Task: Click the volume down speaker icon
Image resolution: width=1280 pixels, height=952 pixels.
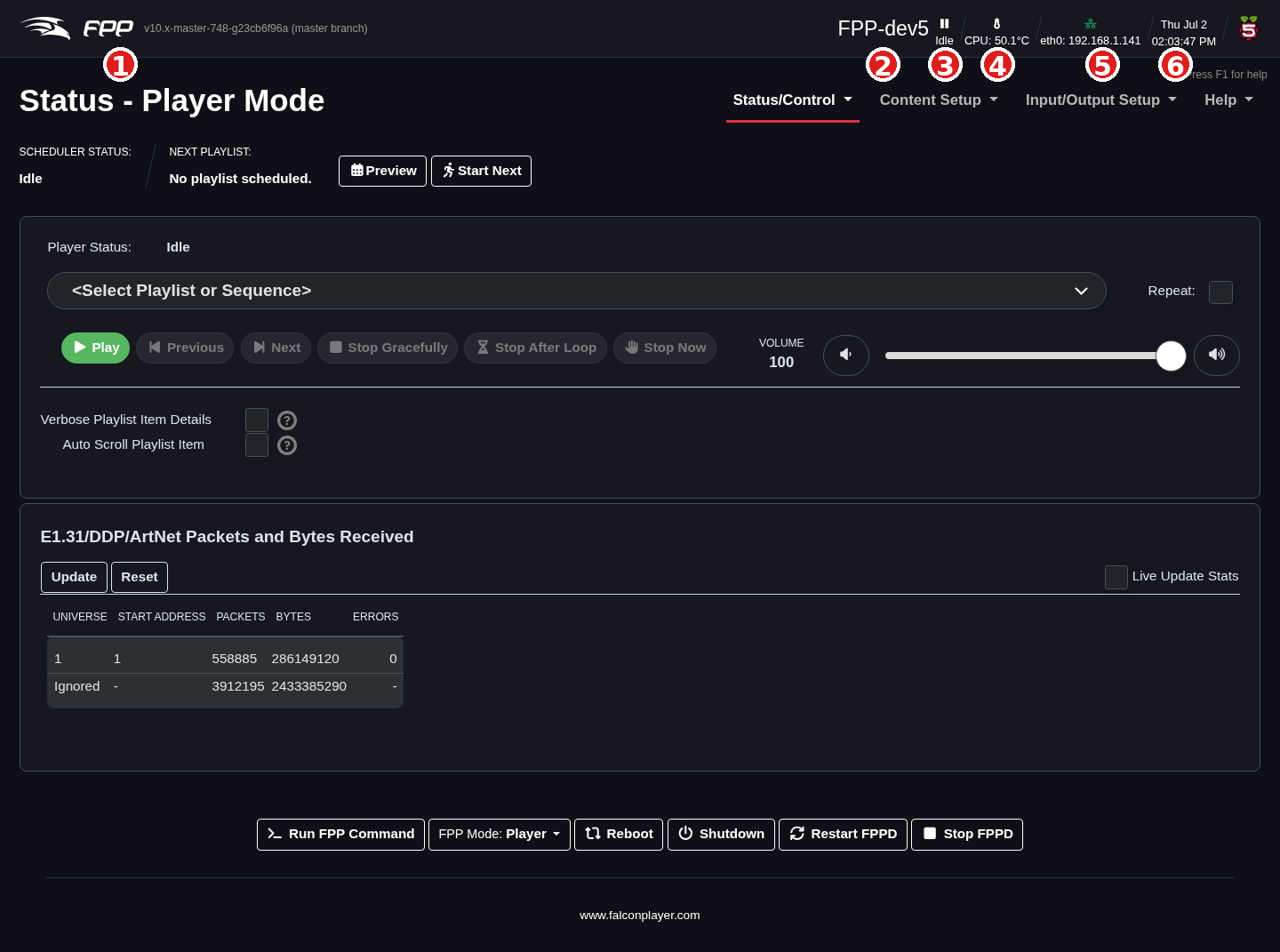Action: click(x=846, y=355)
